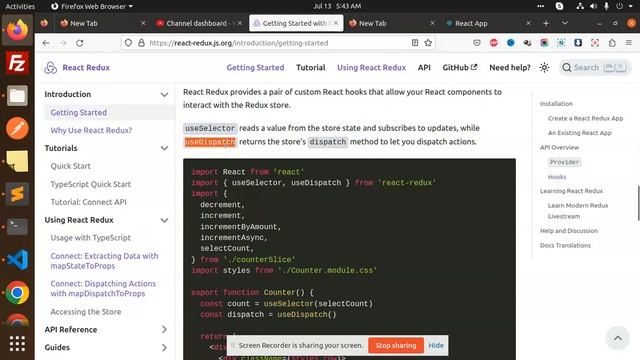Open Tutorial in top navigation
The image size is (640, 360).
311,67
